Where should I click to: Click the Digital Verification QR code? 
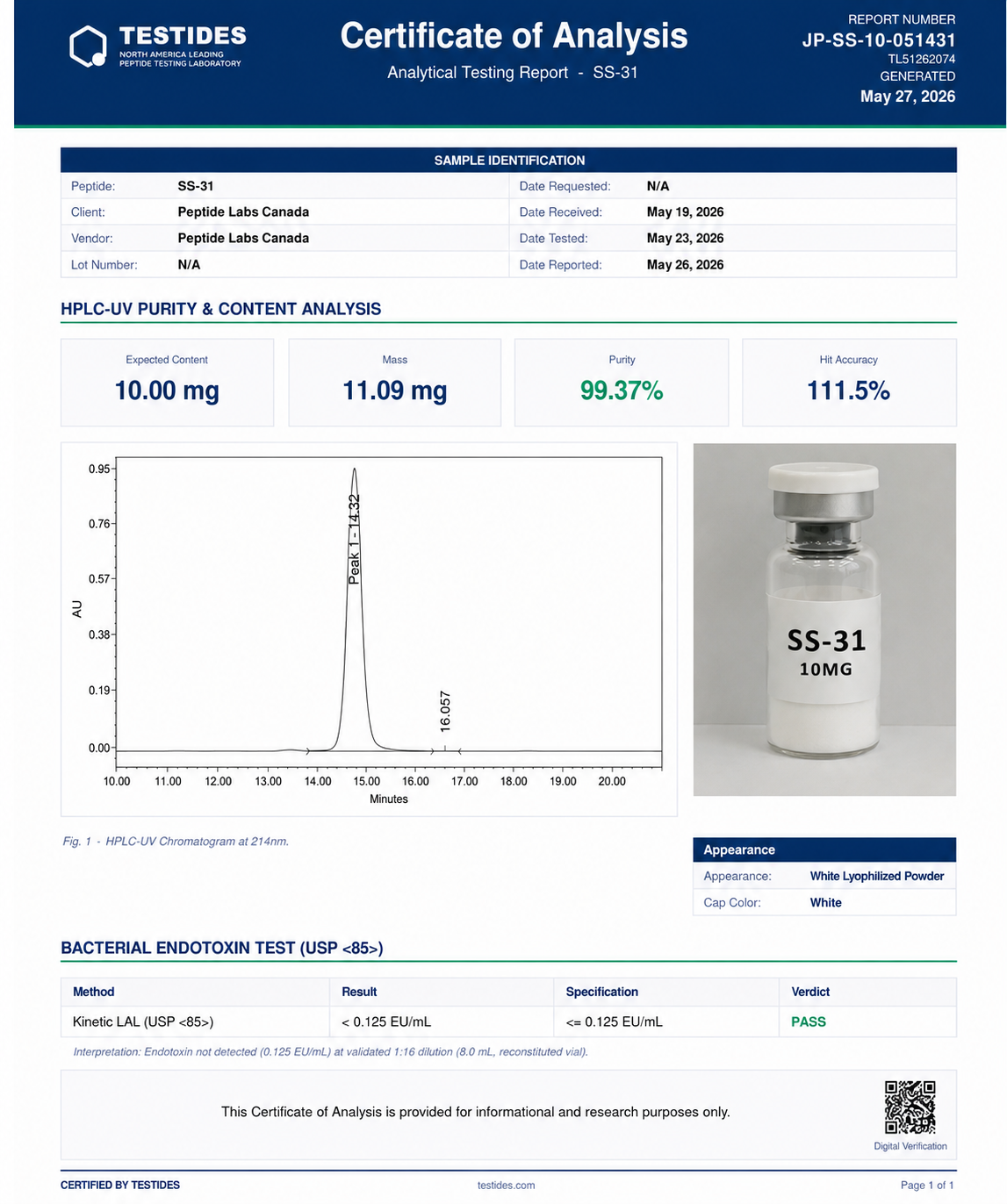point(910,1107)
